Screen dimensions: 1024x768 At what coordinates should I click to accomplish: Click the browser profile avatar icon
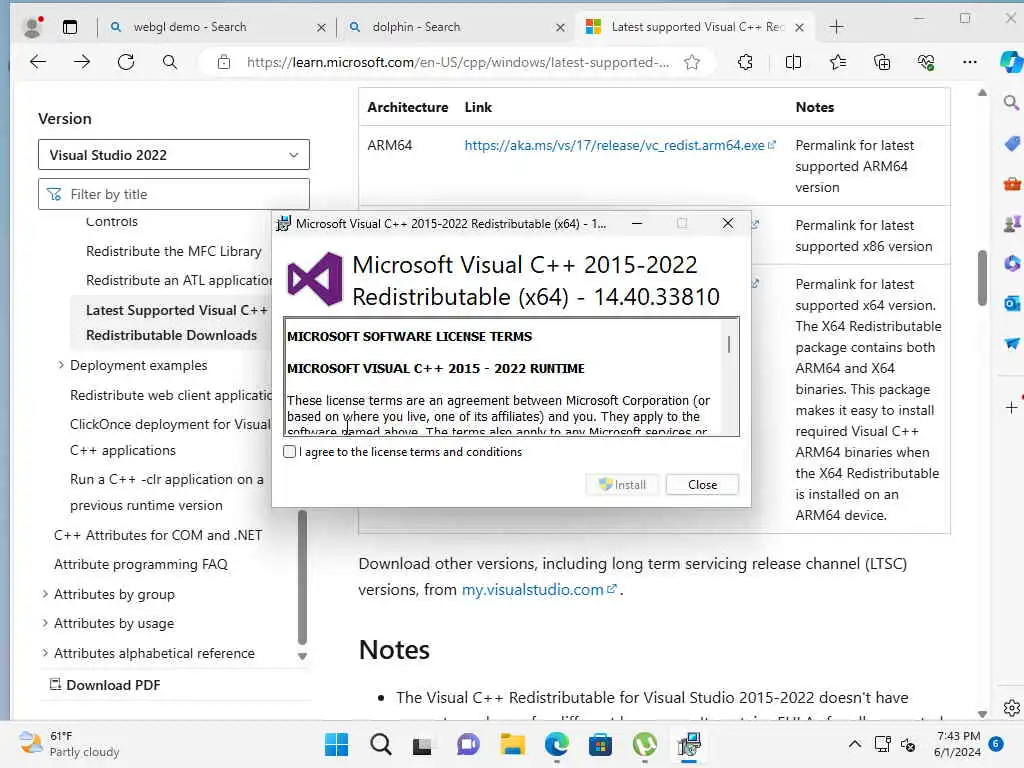[x=31, y=27]
